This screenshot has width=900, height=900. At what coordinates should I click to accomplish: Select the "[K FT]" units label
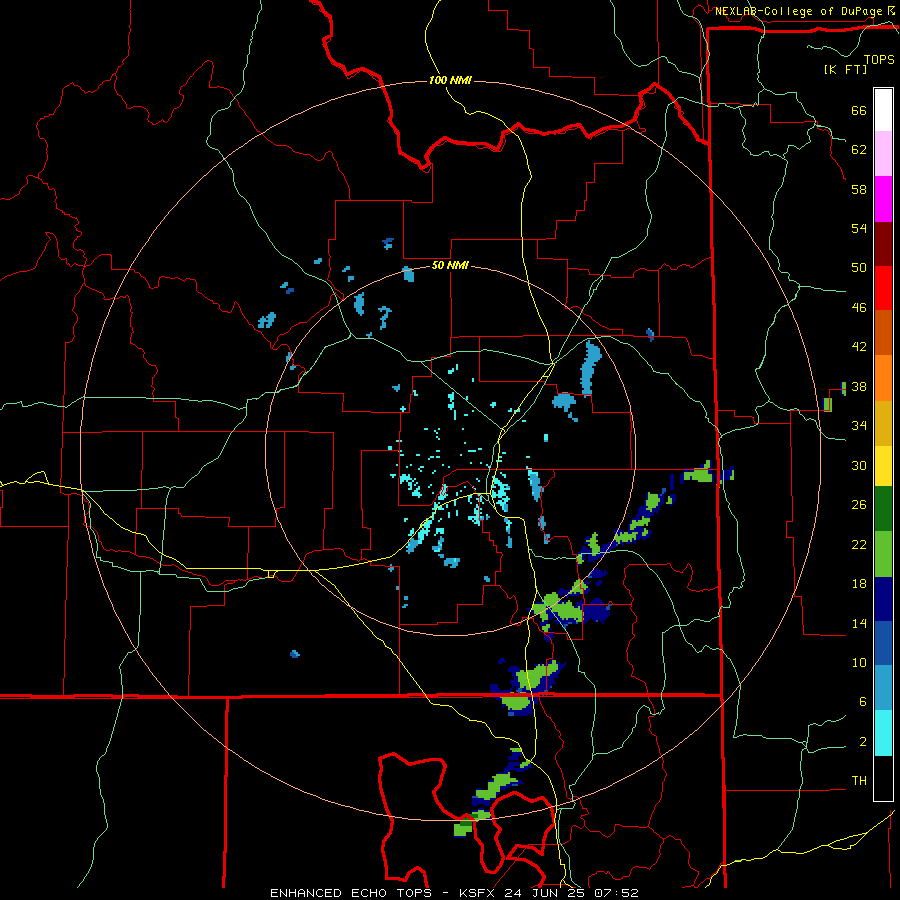(845, 69)
